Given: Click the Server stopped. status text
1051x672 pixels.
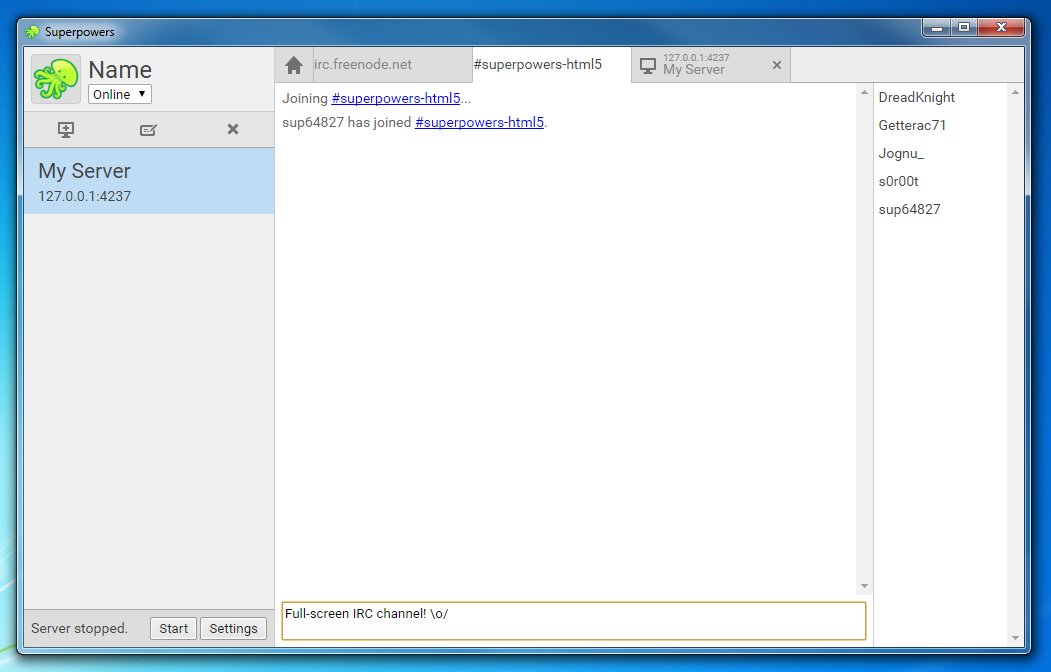Looking at the screenshot, I should (79, 628).
